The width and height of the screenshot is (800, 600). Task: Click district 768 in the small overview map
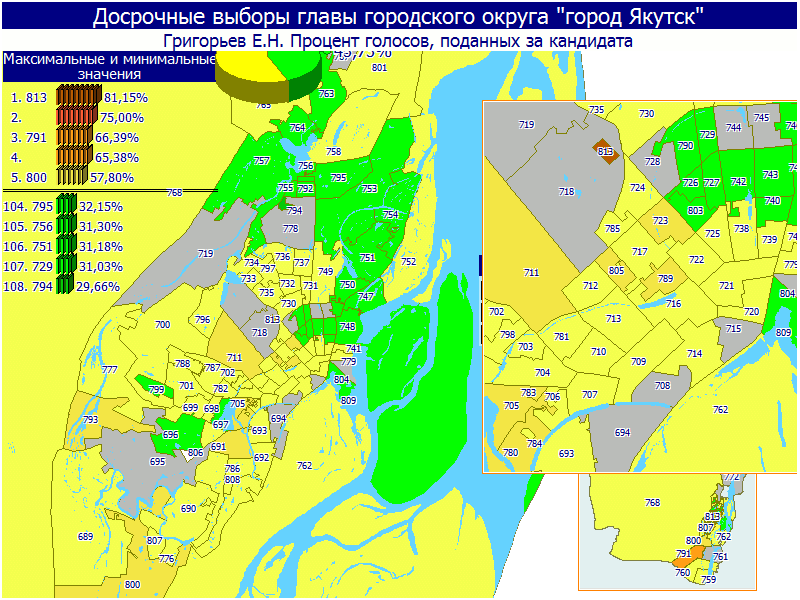point(652,503)
